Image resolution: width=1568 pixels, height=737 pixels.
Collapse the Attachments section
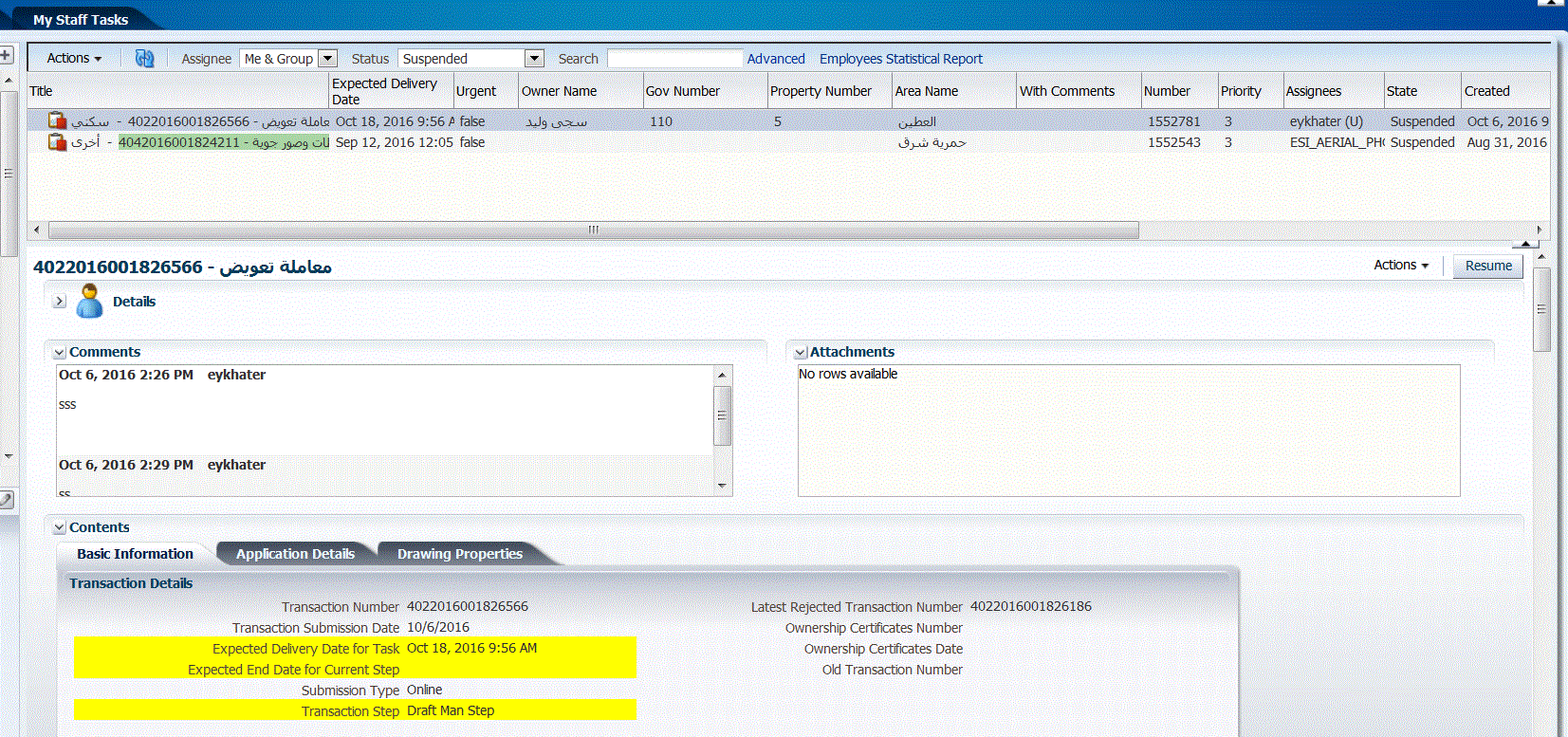(800, 352)
